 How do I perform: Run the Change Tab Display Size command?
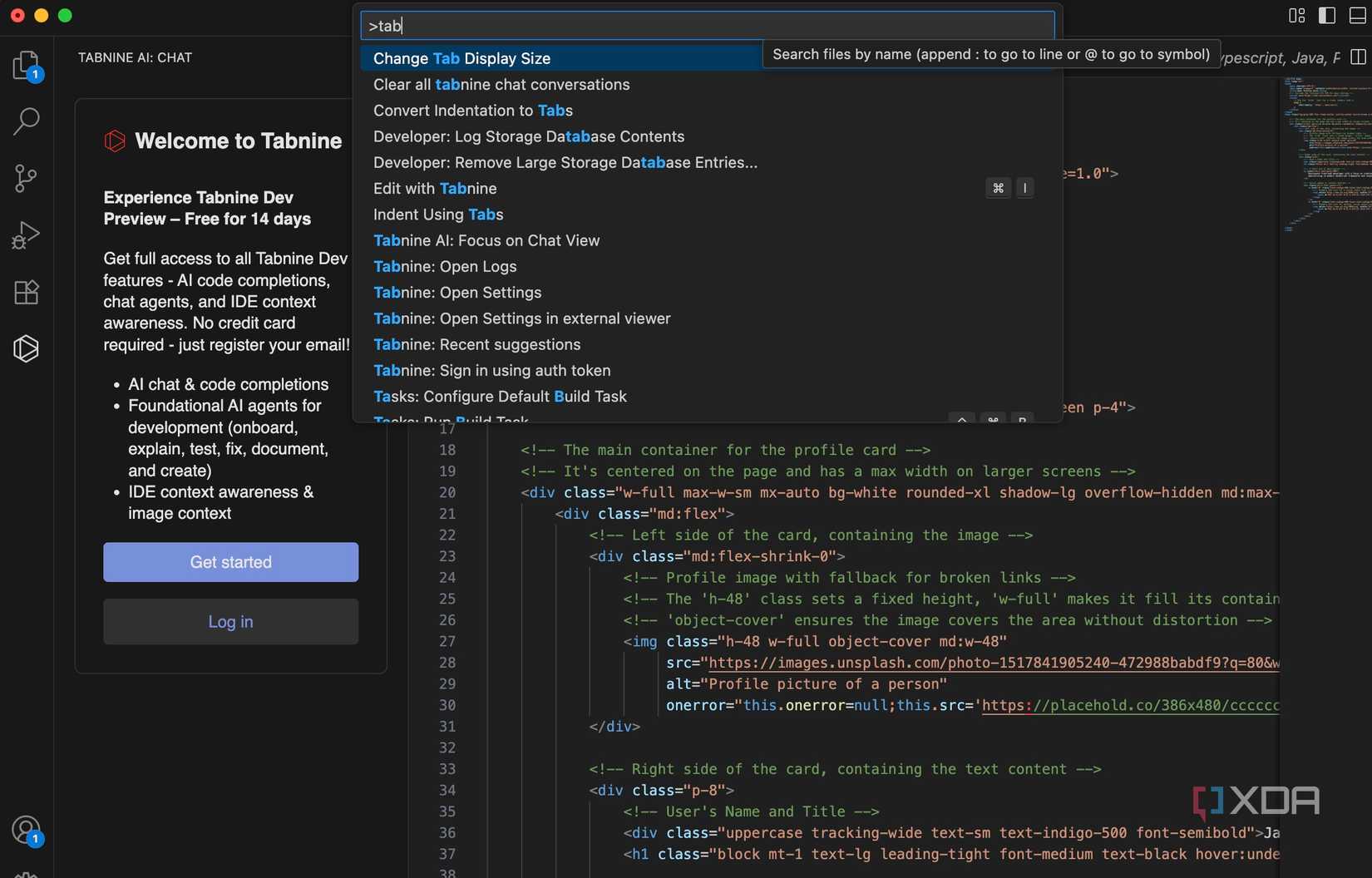point(461,58)
